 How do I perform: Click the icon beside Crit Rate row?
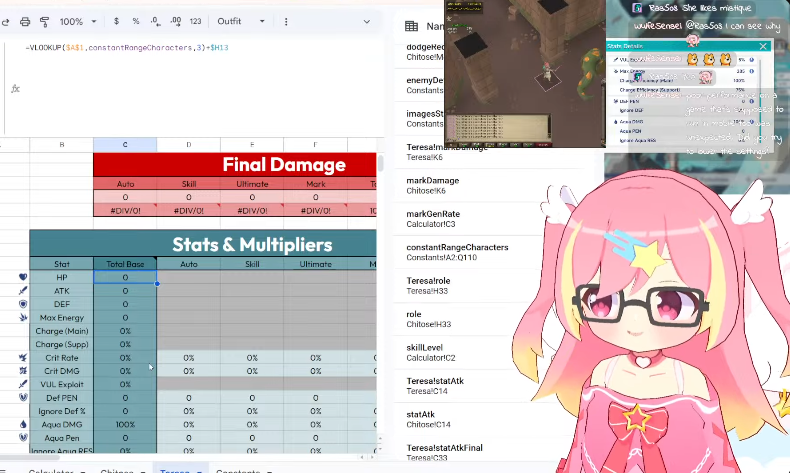(x=23, y=358)
